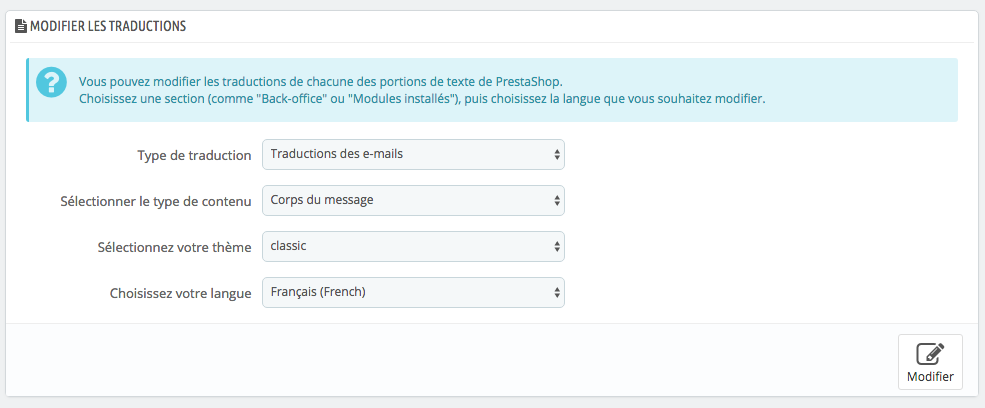
Task: Click the arrows on the classic theme select
Action: 556,246
